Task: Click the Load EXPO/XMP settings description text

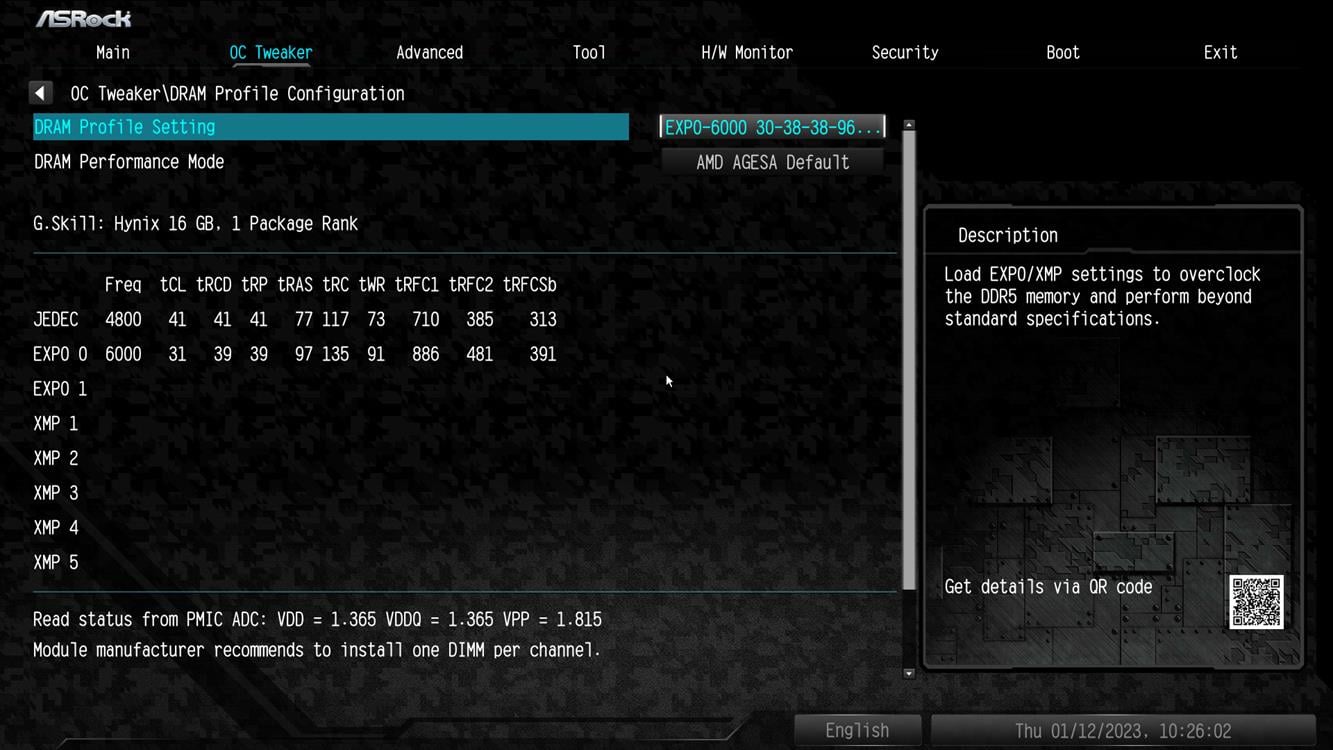Action: (1103, 297)
